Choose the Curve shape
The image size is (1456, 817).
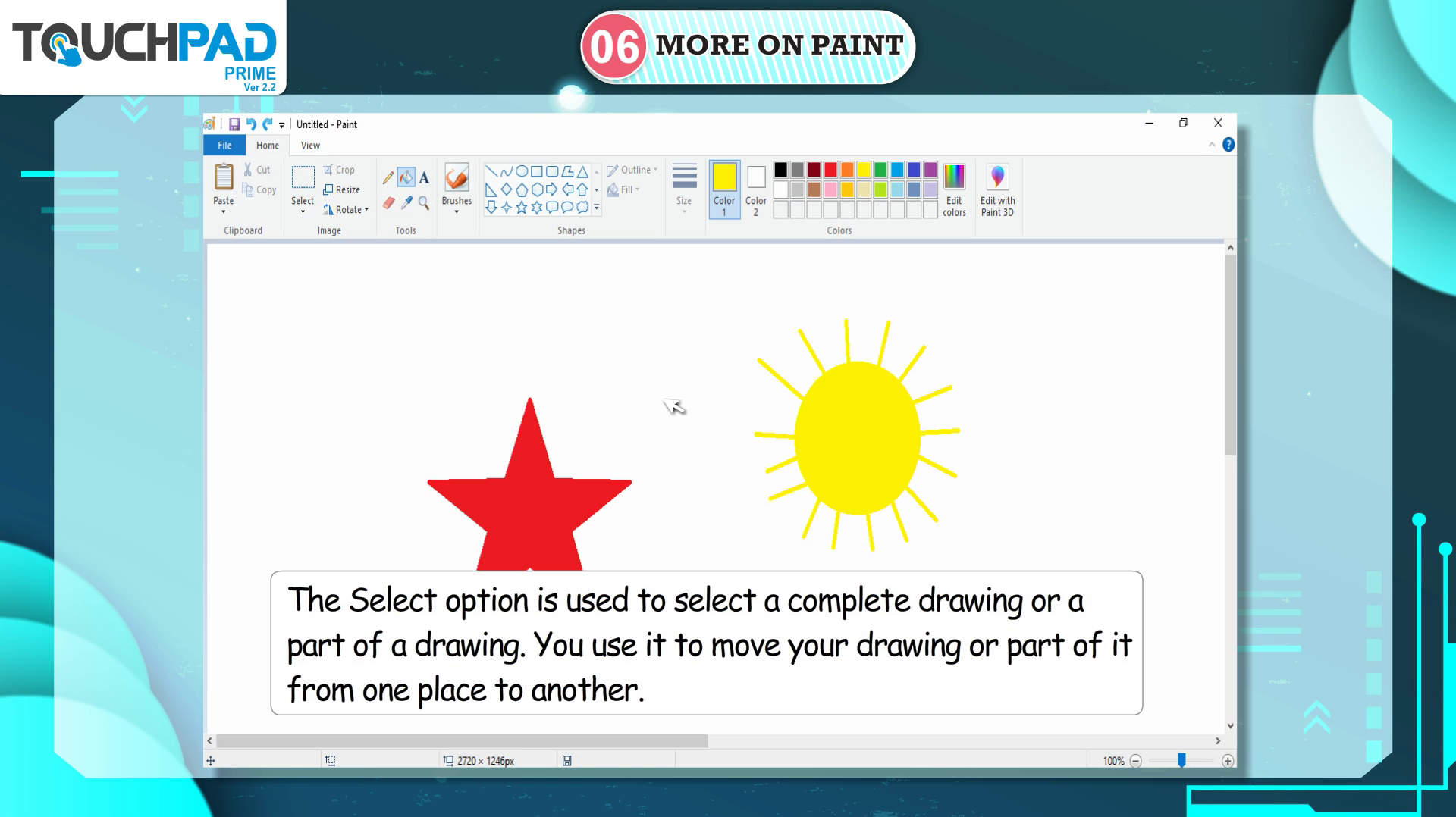coord(507,171)
